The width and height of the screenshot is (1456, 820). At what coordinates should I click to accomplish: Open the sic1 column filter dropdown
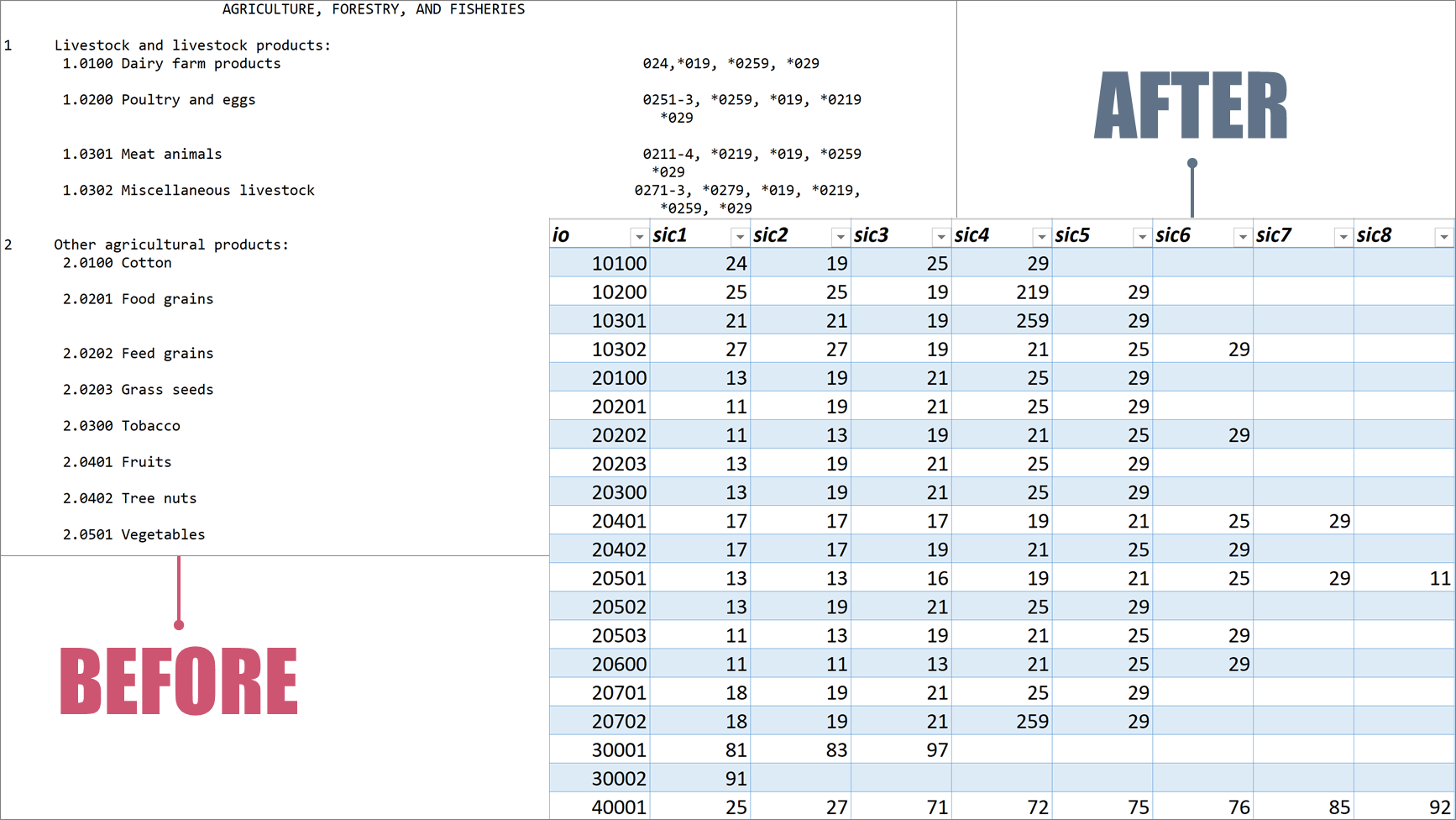coord(739,237)
